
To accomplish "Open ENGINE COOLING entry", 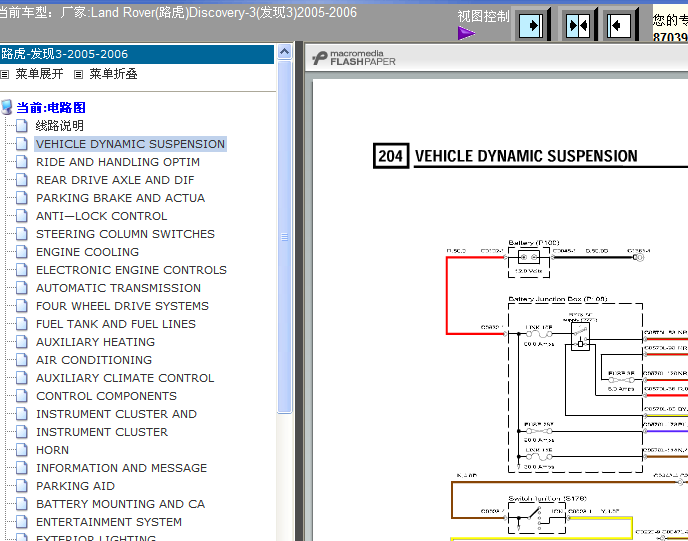I will [88, 252].
